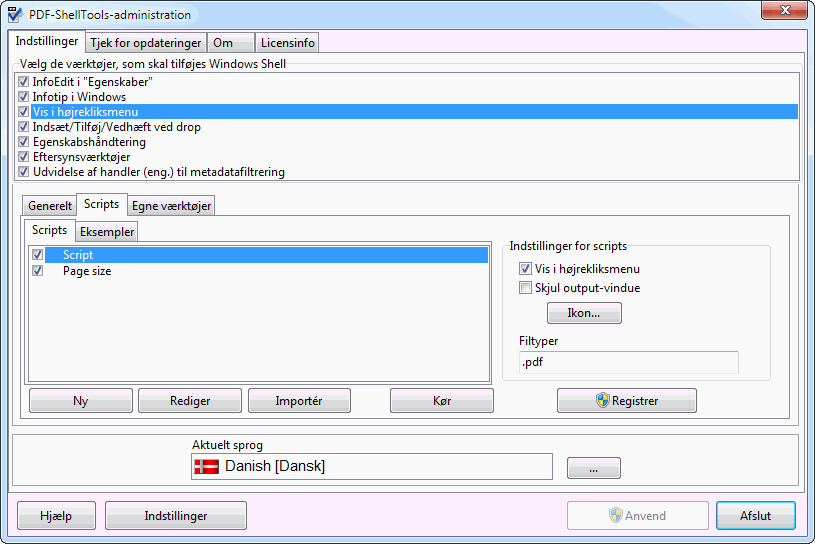Enable Skjul output-vindue checkbox
Viewport: 815px width, 544px height.
525,288
